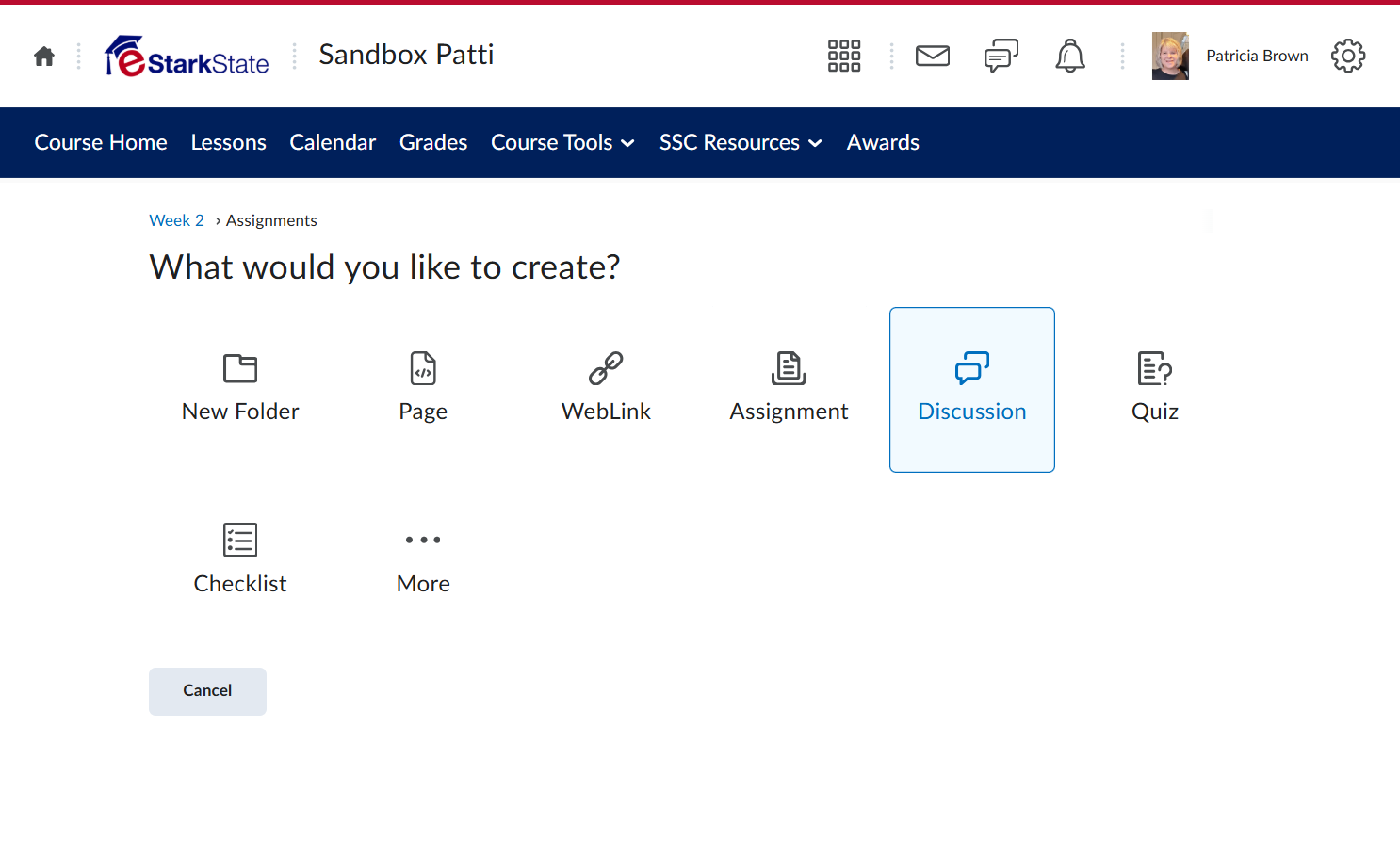Choose the Quiz icon
This screenshot has width=1400, height=856.
point(1155,368)
